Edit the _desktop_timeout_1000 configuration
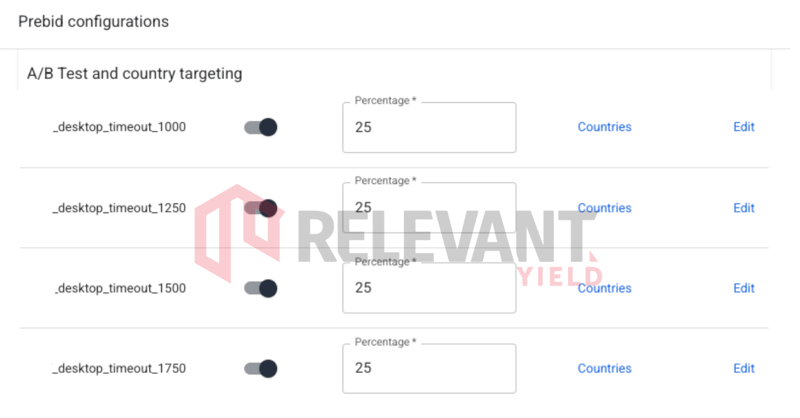800x418 pixels. pos(743,127)
